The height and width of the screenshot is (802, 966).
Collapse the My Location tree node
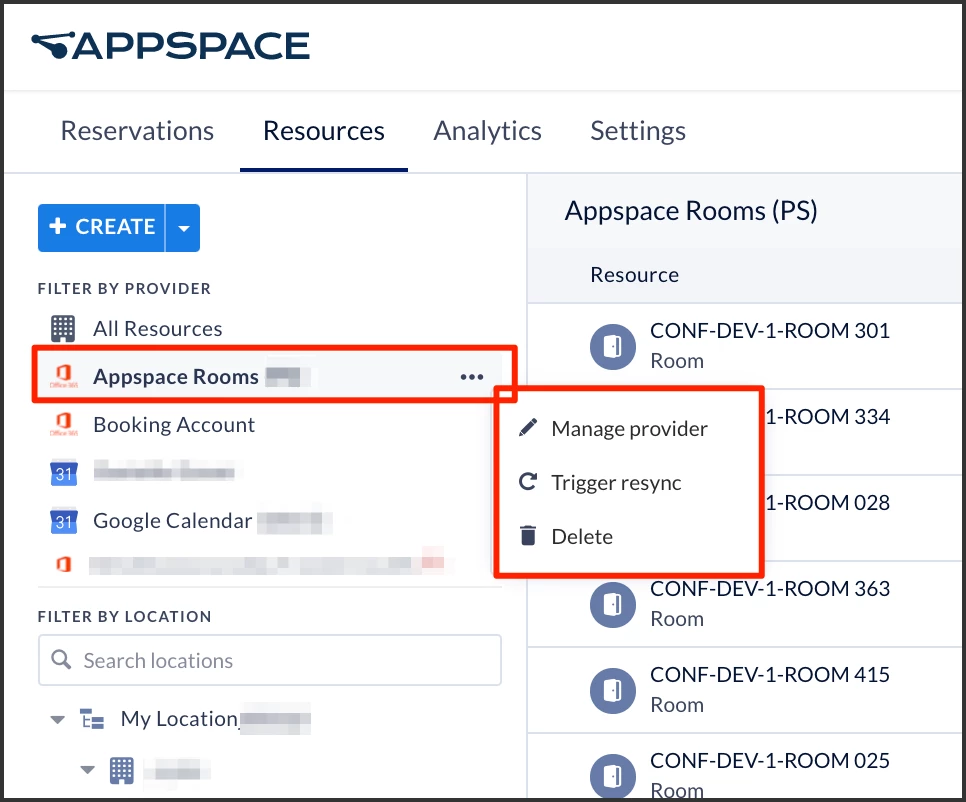(57, 719)
